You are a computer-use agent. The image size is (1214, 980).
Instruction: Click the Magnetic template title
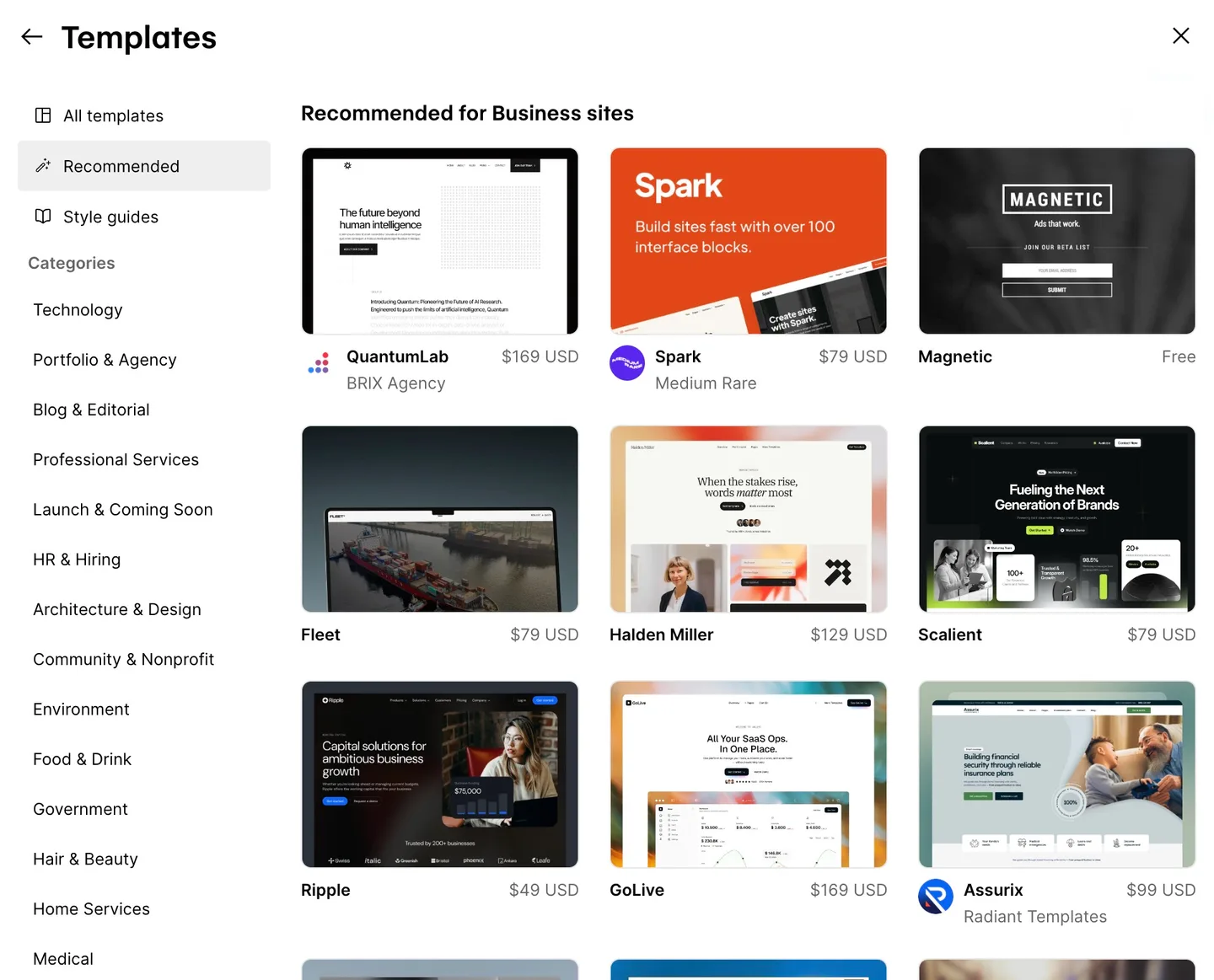pyautogui.click(x=955, y=356)
